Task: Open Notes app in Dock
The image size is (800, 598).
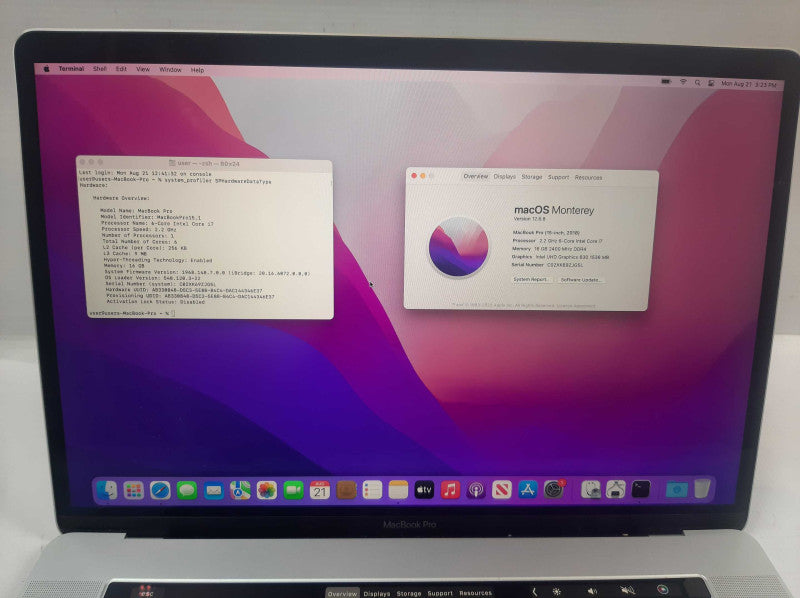Action: pos(398,490)
